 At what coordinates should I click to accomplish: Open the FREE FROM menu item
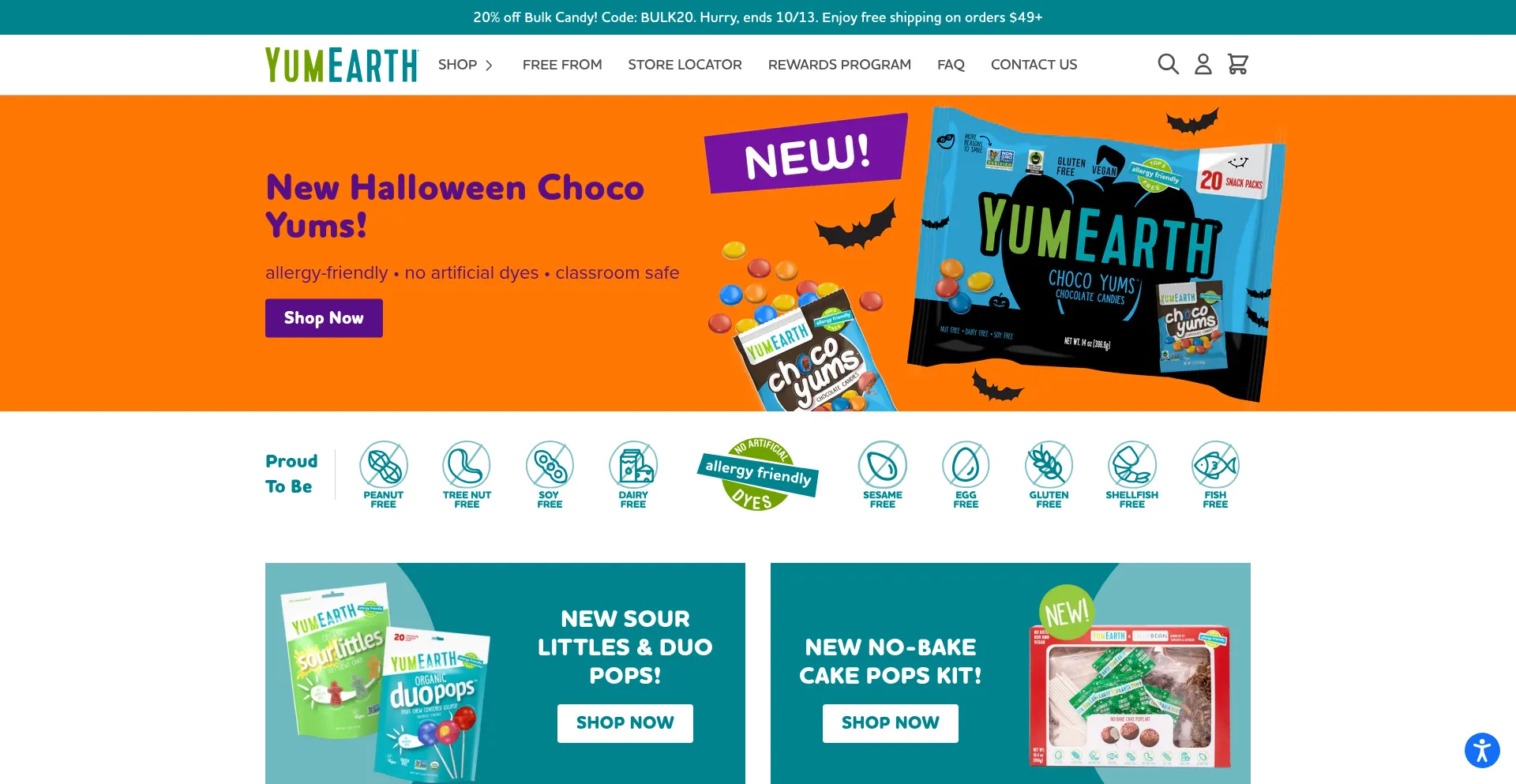tap(562, 65)
